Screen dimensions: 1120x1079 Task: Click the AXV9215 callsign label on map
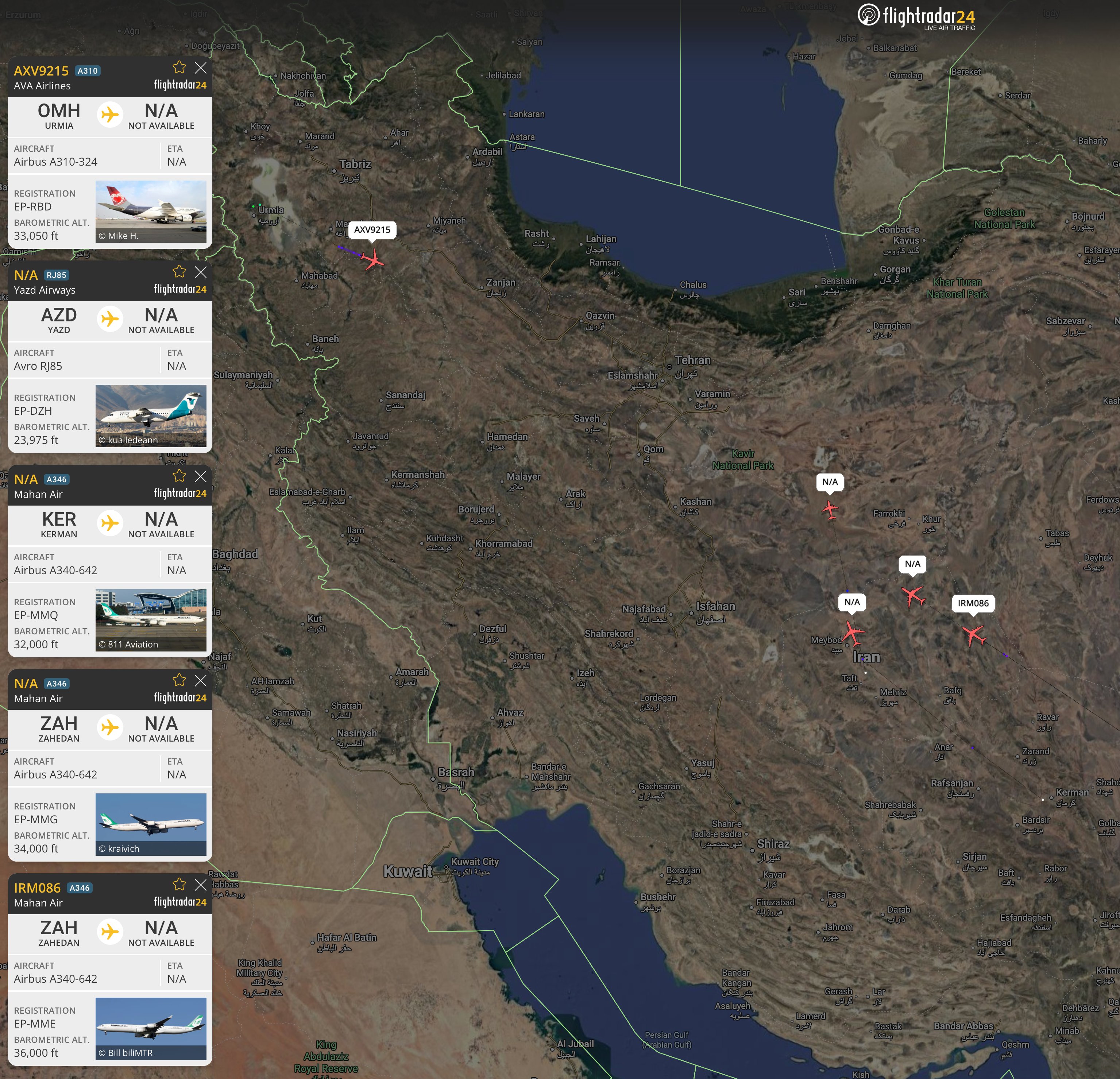[x=372, y=230]
